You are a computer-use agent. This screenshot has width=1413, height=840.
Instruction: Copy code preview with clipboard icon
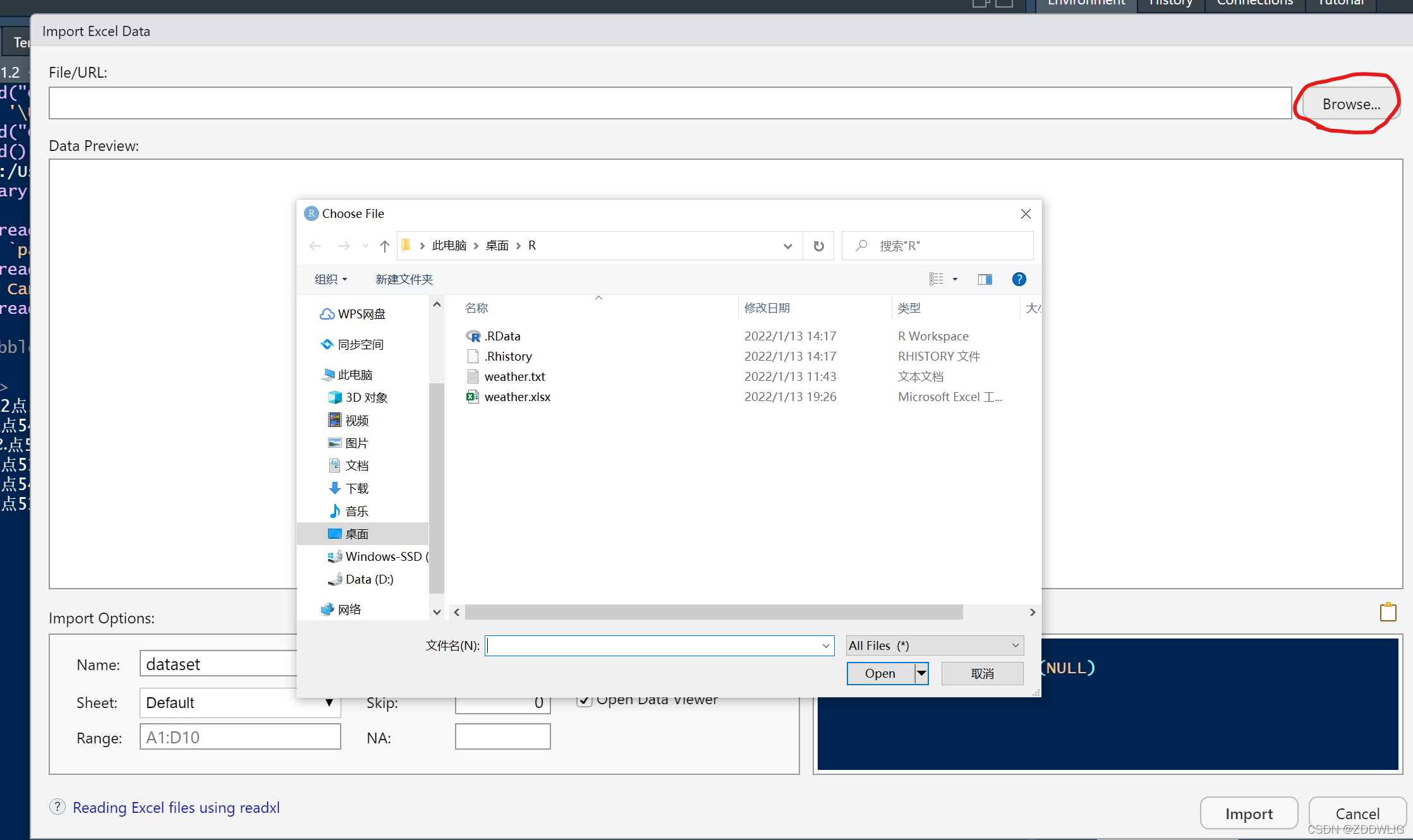point(1388,611)
